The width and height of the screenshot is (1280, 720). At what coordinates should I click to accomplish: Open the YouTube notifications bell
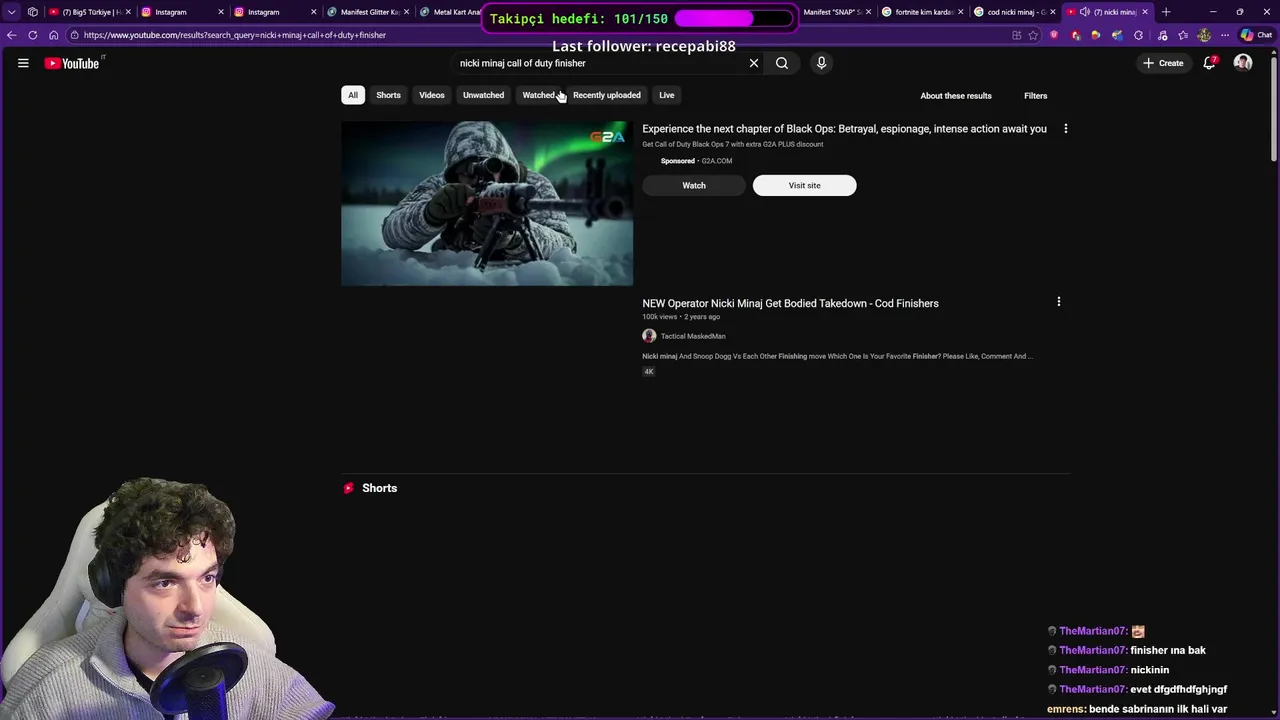click(1209, 63)
